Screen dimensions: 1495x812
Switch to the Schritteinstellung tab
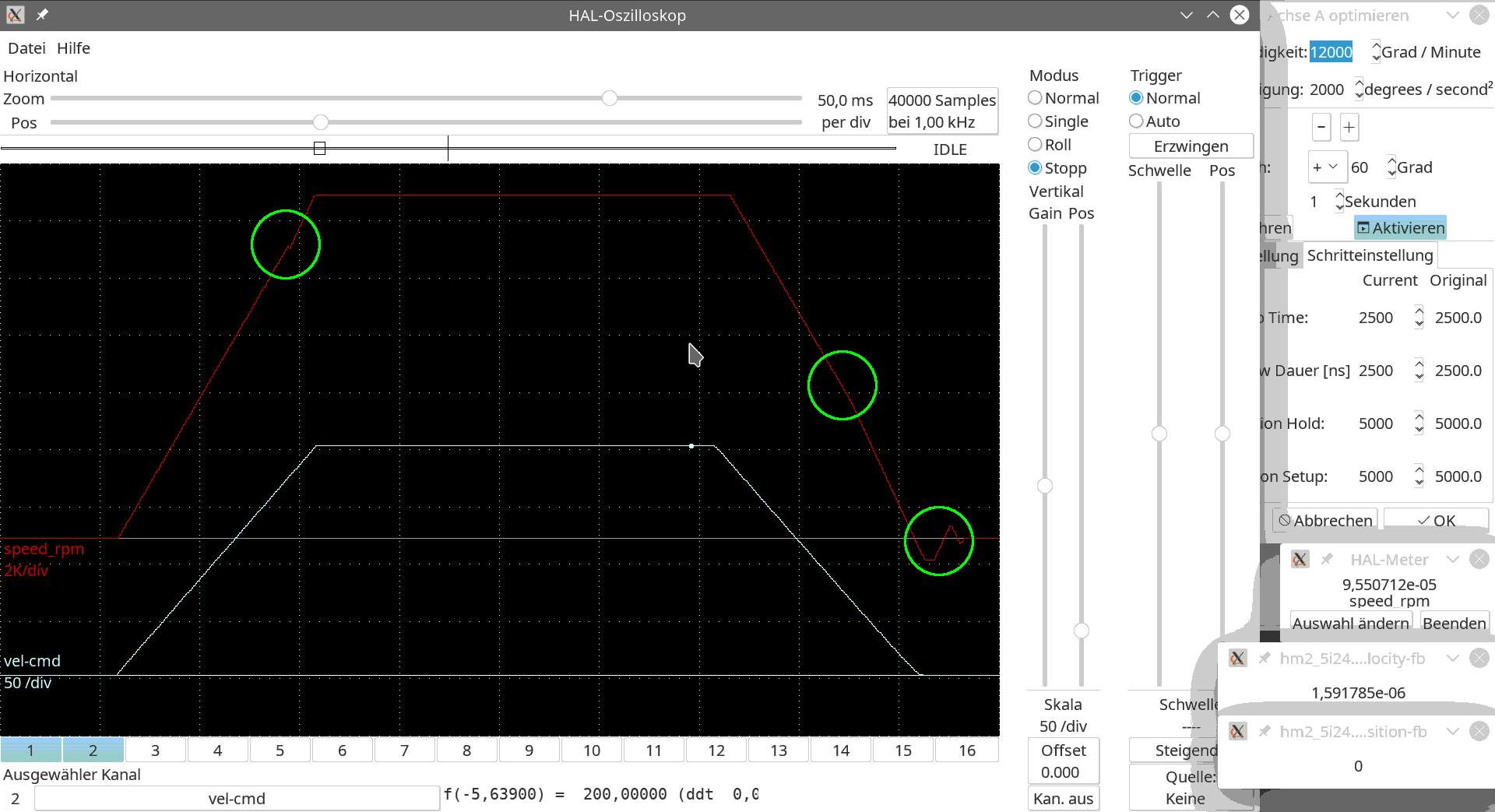click(1370, 255)
